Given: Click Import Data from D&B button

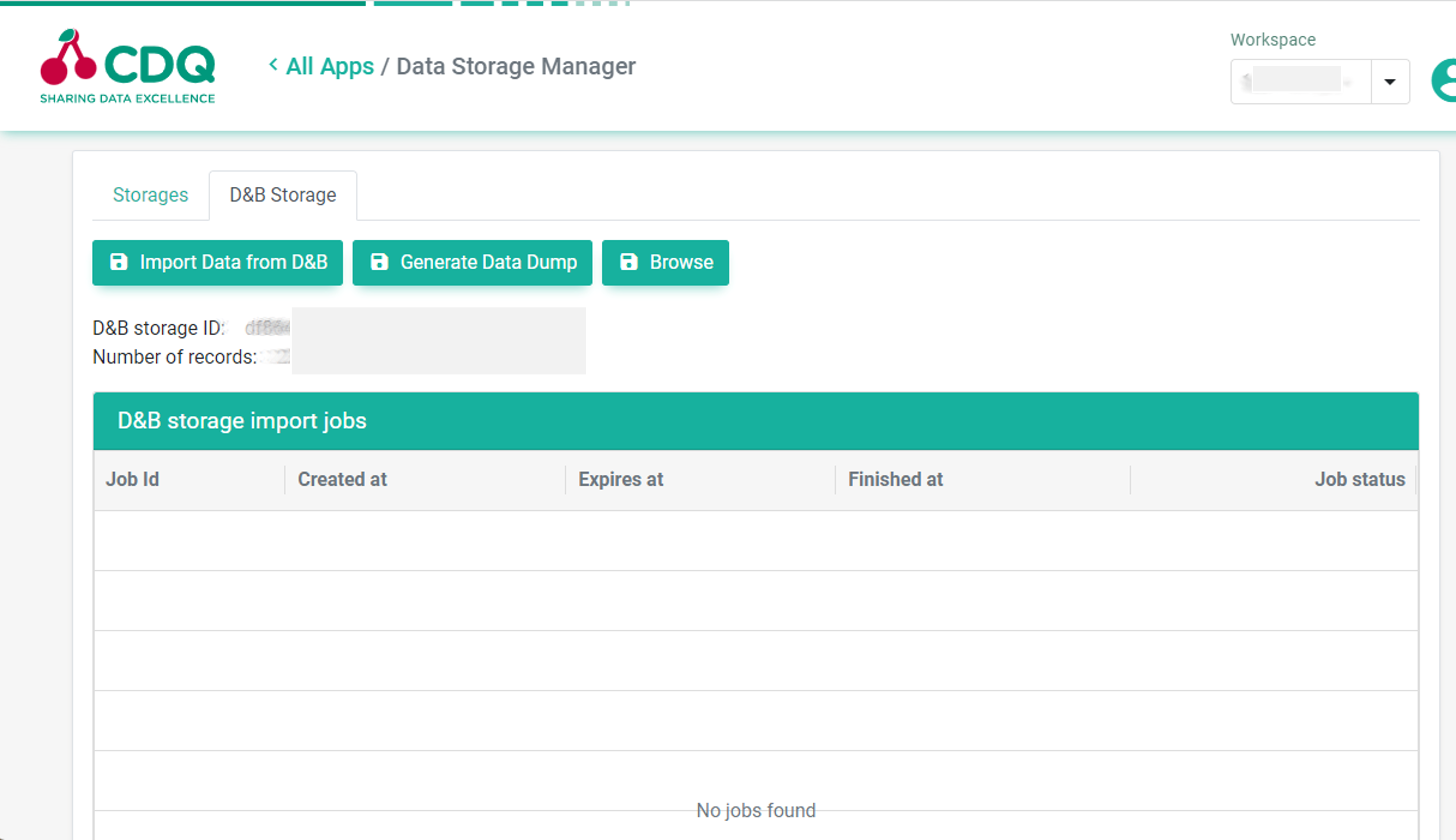Looking at the screenshot, I should click(x=217, y=262).
